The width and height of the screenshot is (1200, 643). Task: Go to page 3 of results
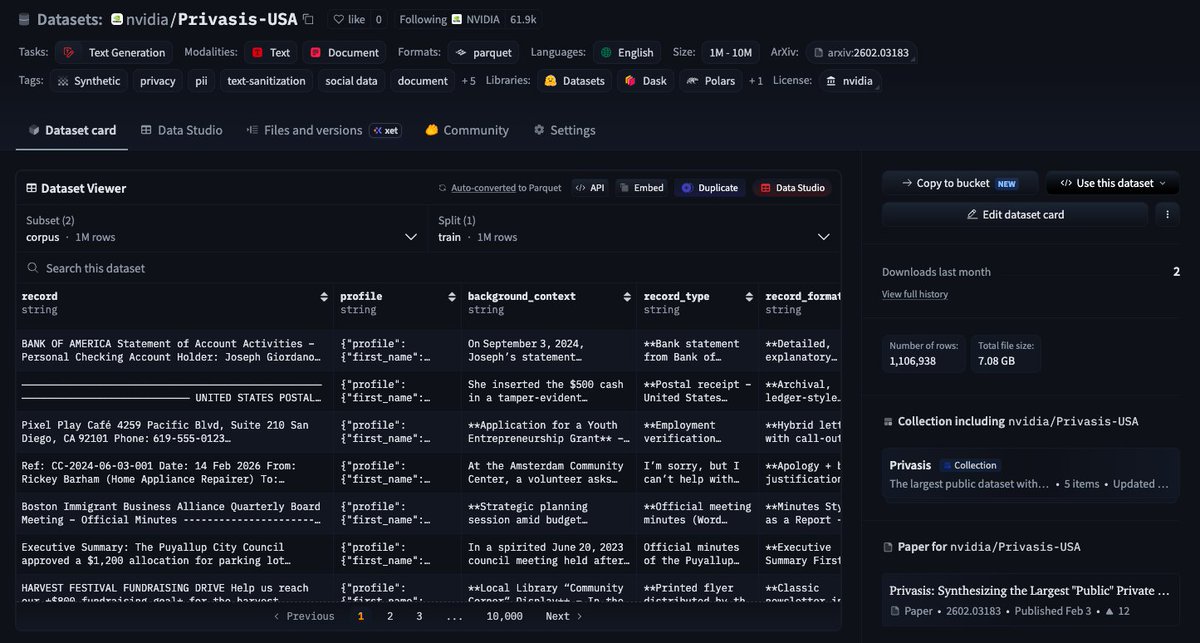pyautogui.click(x=419, y=616)
